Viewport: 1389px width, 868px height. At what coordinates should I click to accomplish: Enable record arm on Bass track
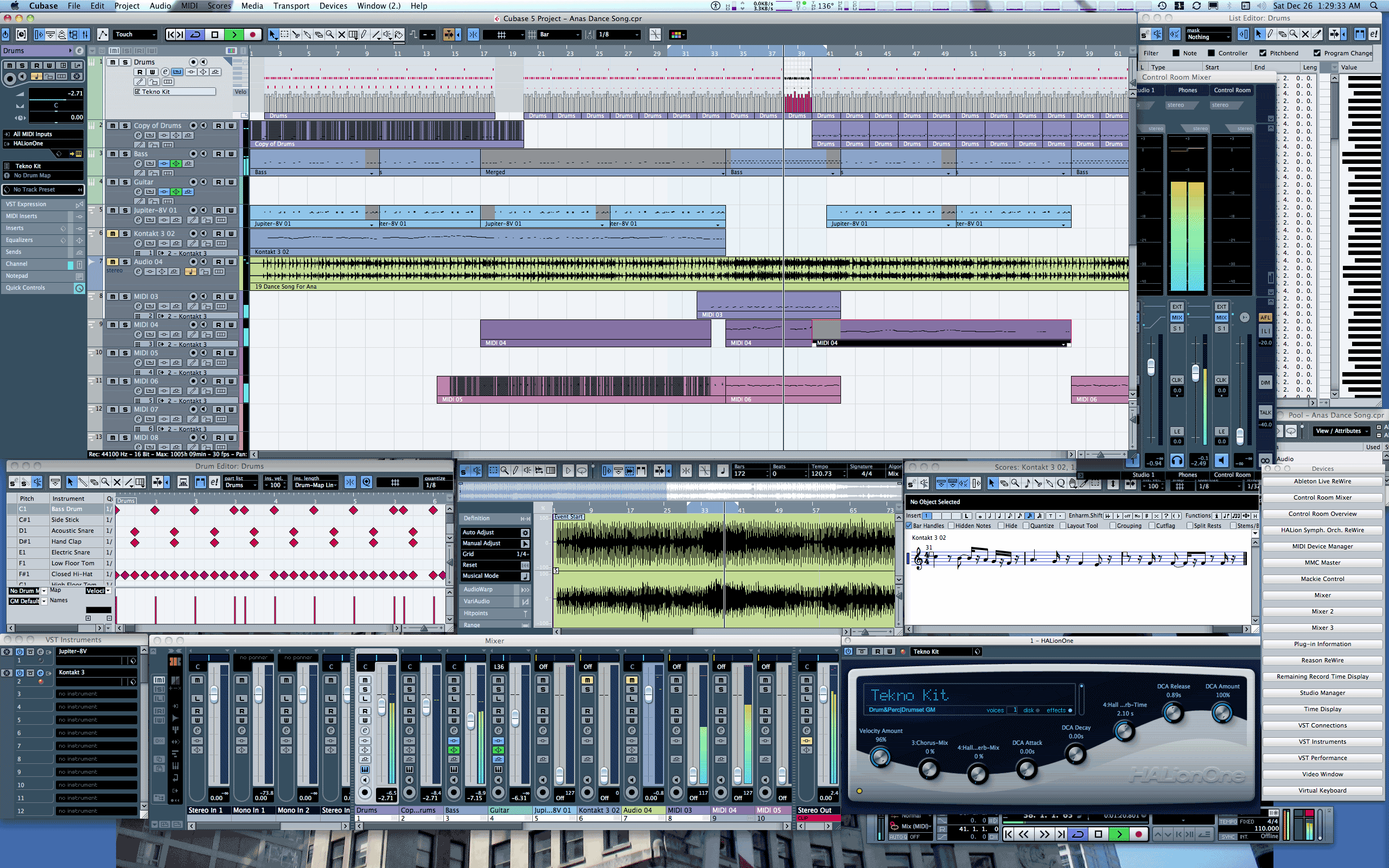click(192, 153)
